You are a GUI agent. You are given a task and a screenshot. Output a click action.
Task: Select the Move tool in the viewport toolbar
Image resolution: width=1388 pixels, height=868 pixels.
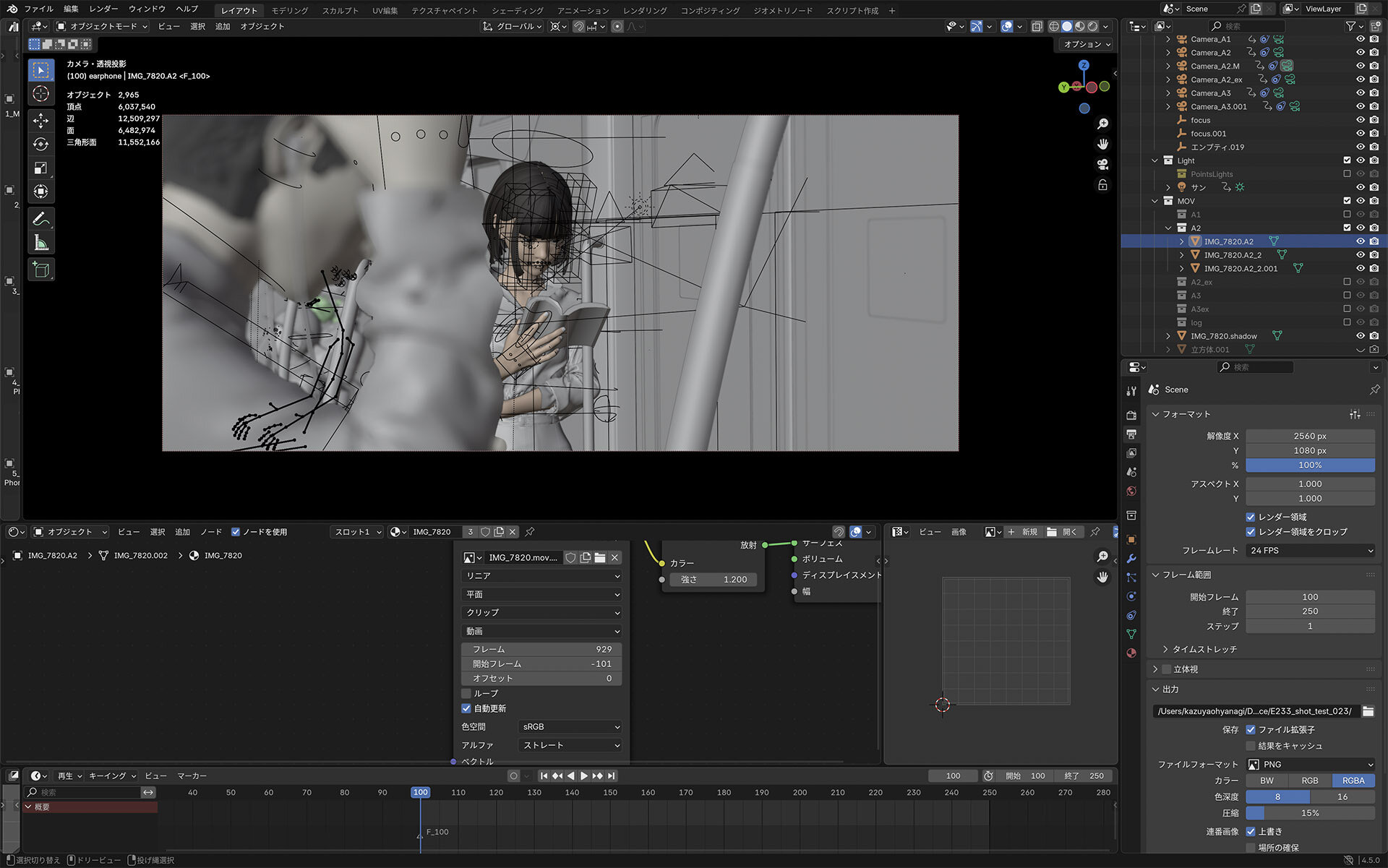(x=41, y=121)
